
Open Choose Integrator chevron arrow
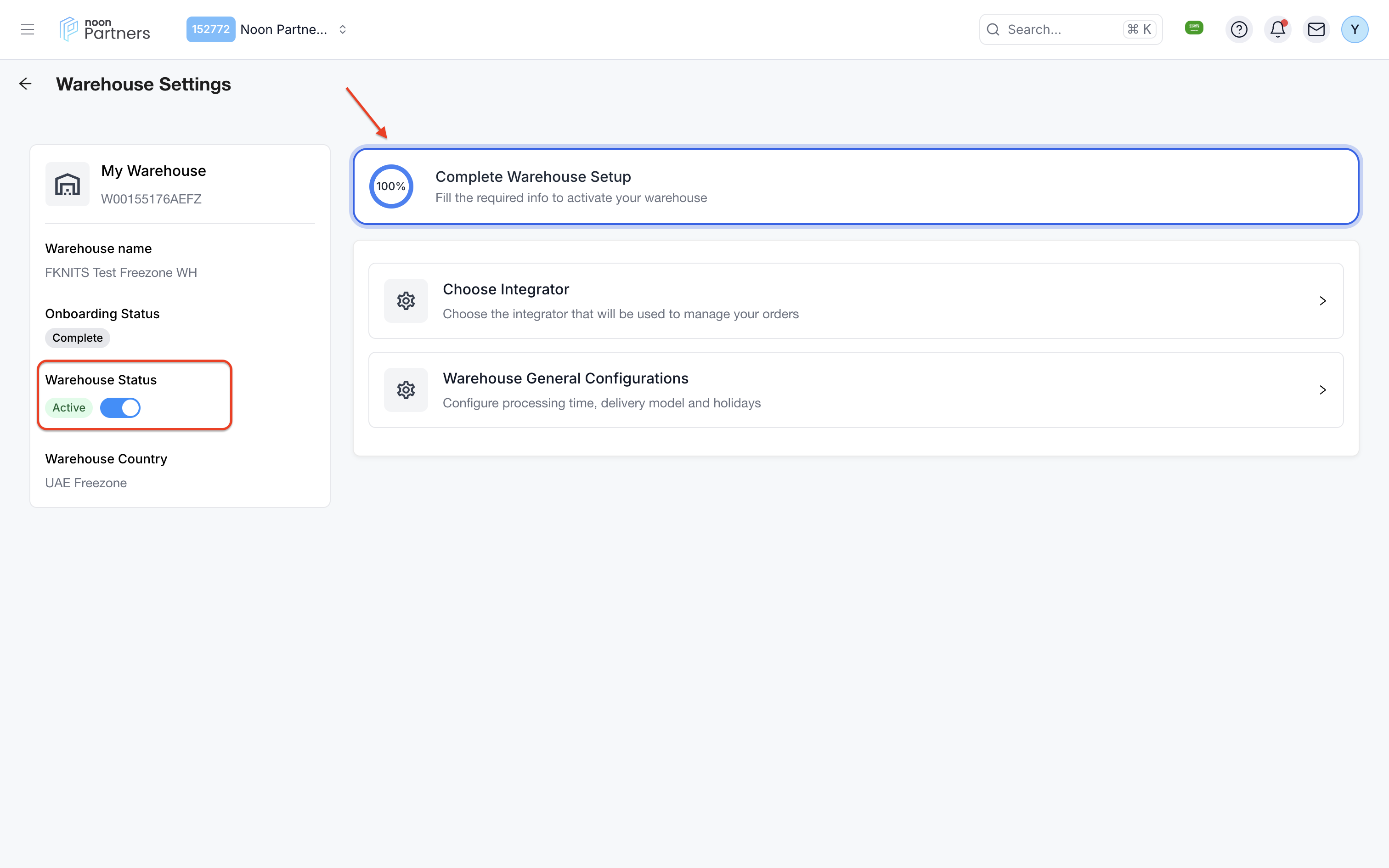[1322, 301]
